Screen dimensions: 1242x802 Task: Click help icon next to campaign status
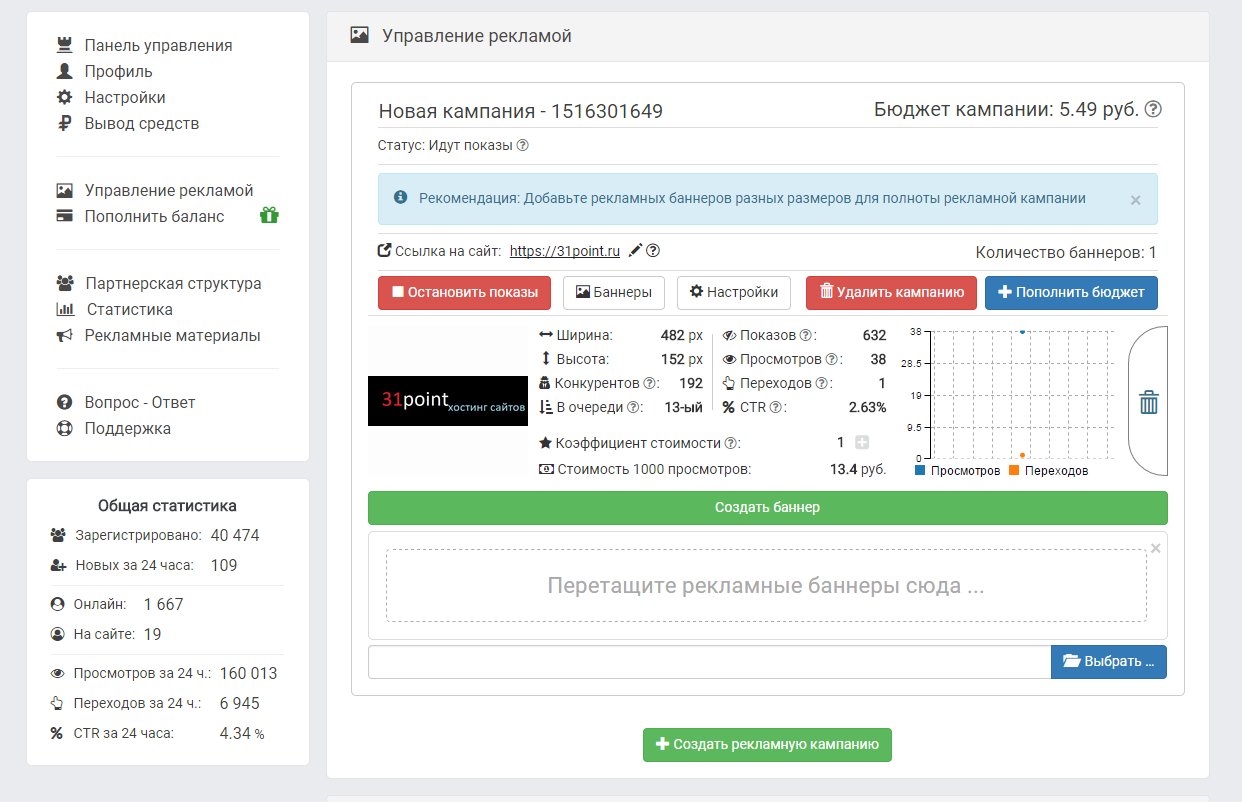[x=522, y=145]
